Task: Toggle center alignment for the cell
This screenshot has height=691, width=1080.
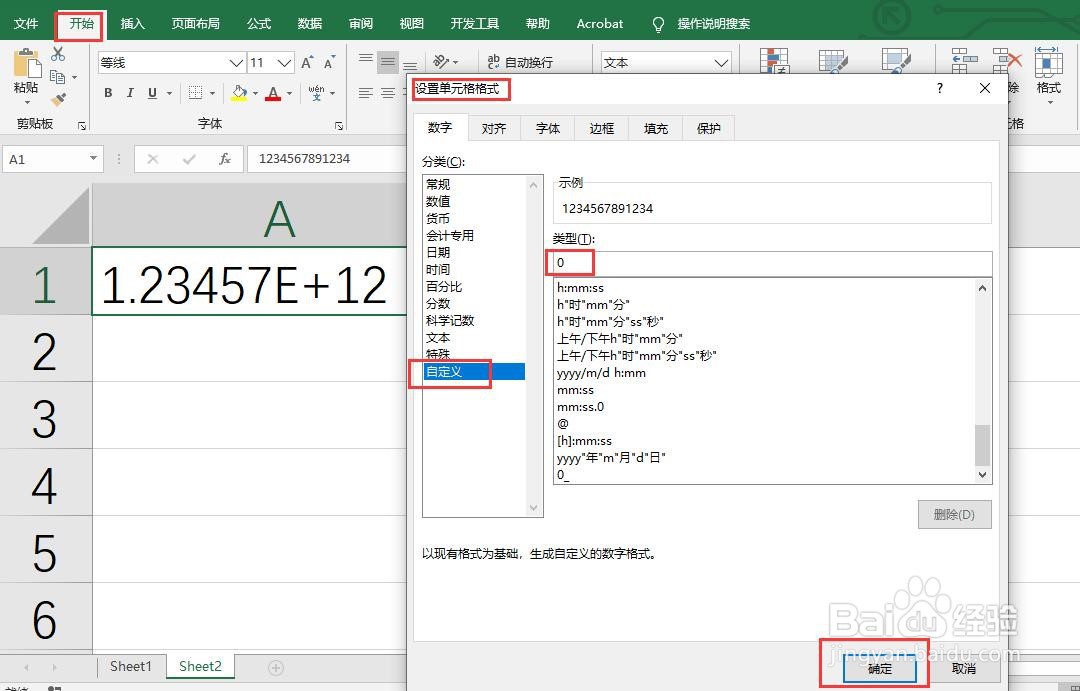Action: [386, 93]
